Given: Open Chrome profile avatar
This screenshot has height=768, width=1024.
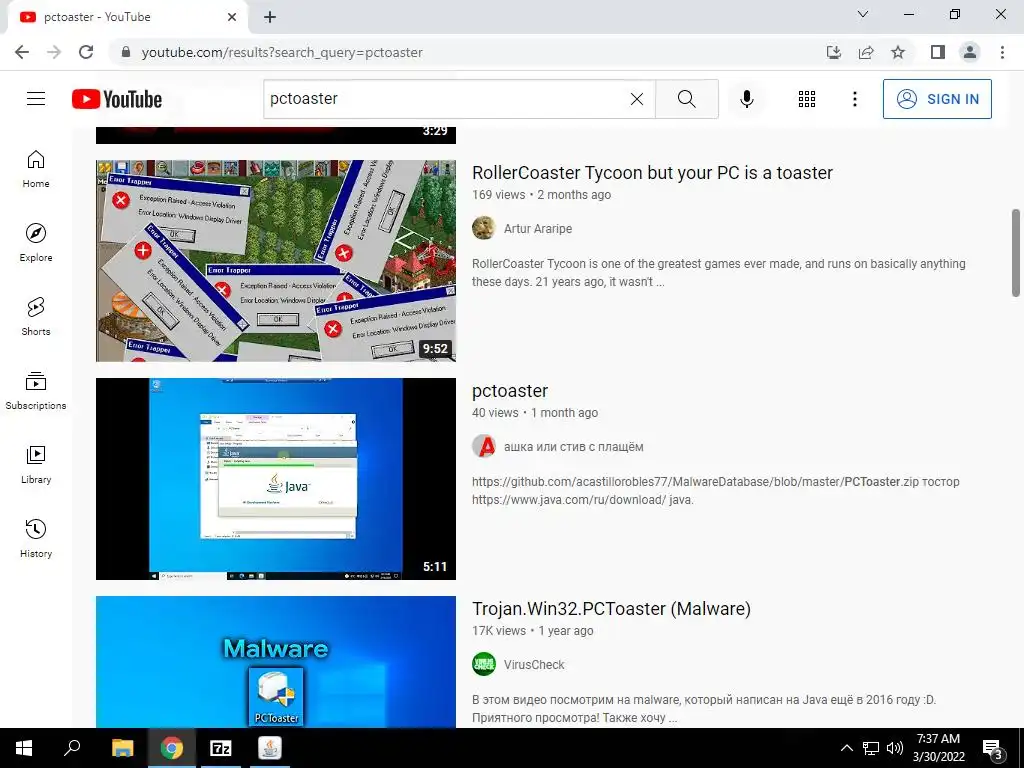Looking at the screenshot, I should [970, 52].
